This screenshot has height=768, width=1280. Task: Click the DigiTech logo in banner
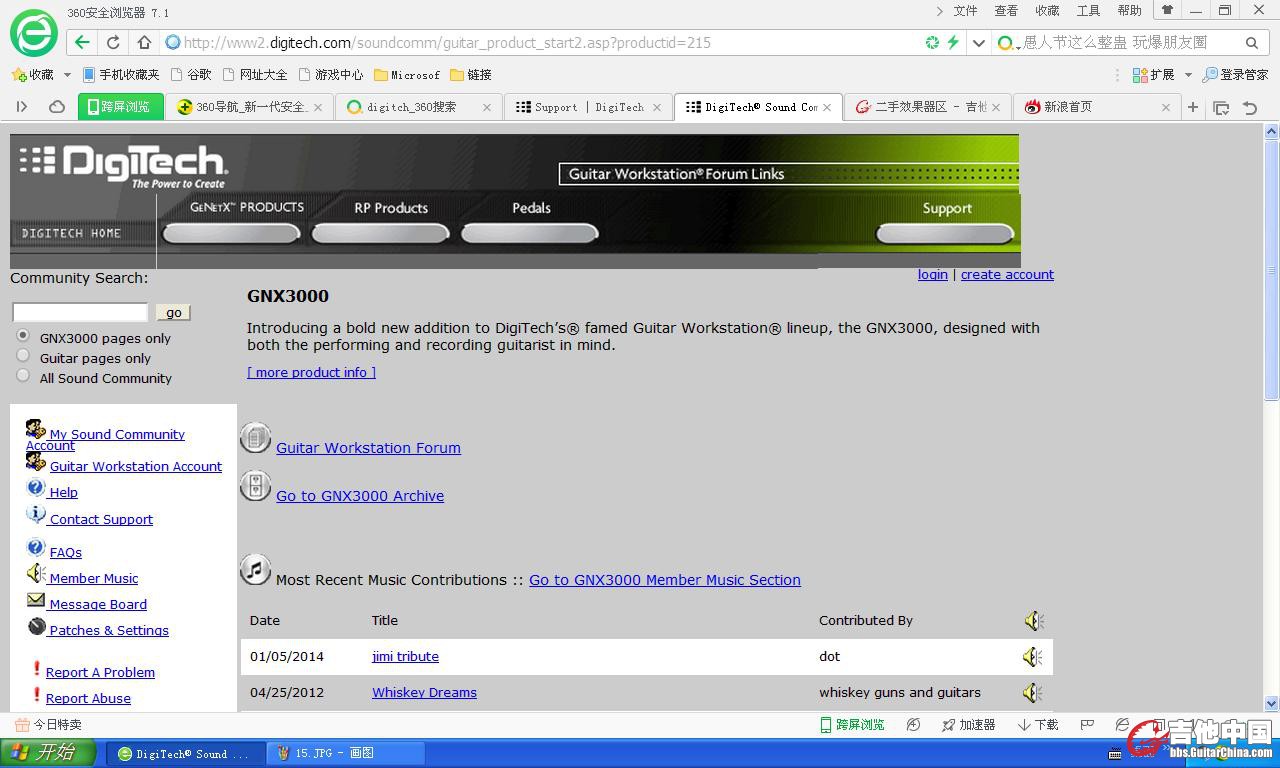coord(124,165)
